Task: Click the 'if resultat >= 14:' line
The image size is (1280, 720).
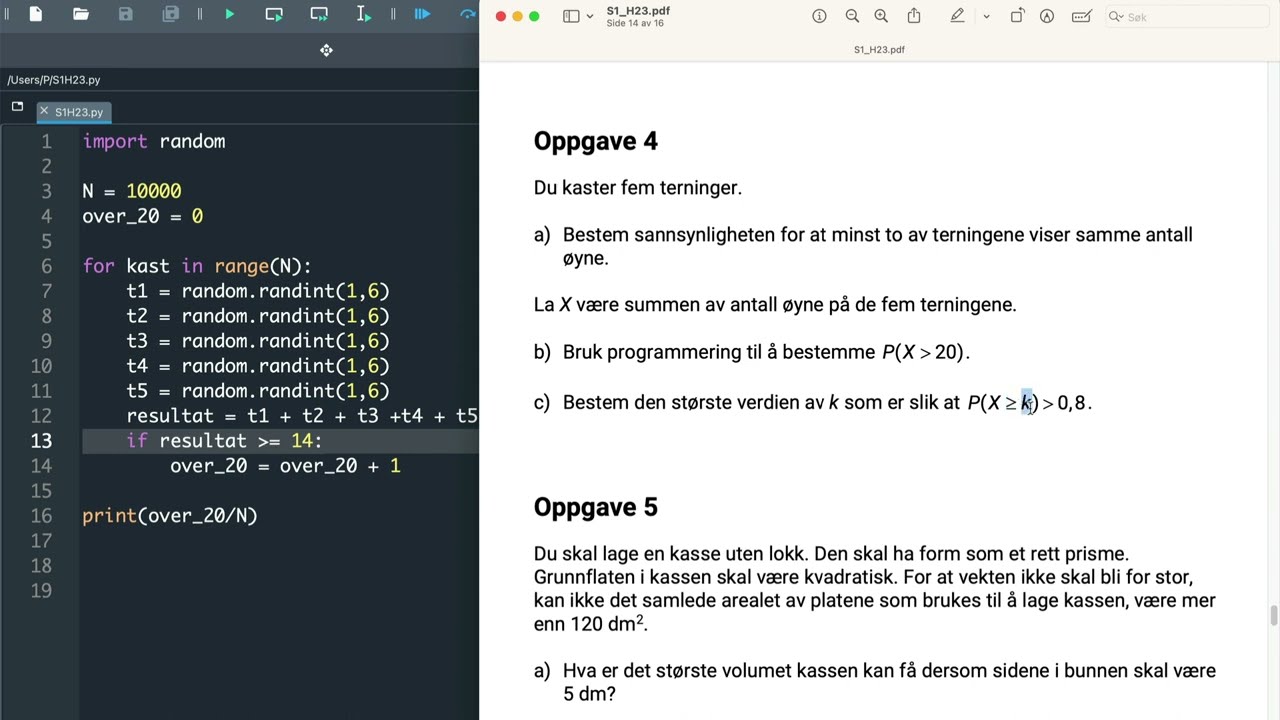Action: [224, 441]
